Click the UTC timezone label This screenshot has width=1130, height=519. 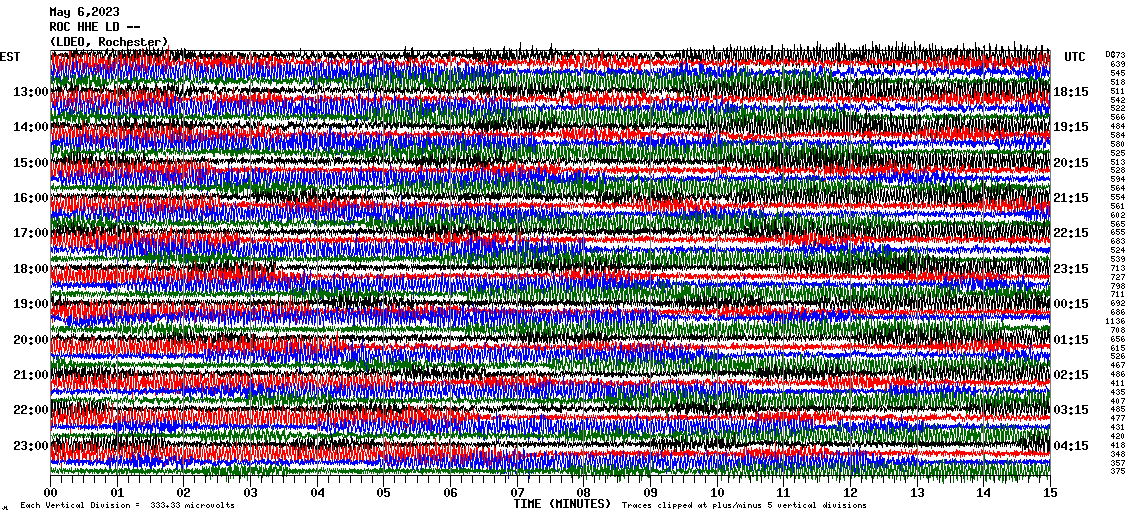[1075, 57]
